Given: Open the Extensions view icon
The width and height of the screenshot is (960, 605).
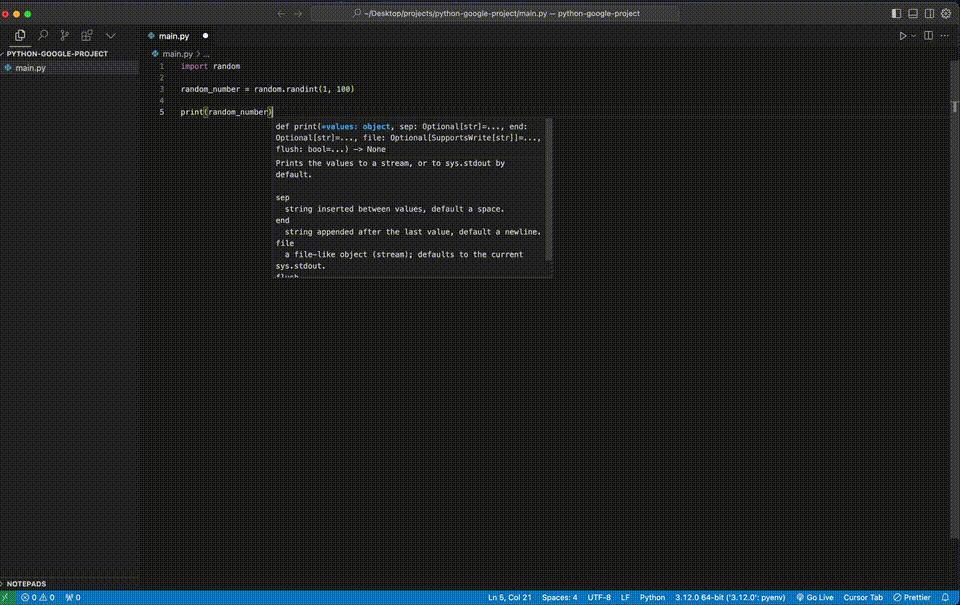Looking at the screenshot, I should coord(87,35).
